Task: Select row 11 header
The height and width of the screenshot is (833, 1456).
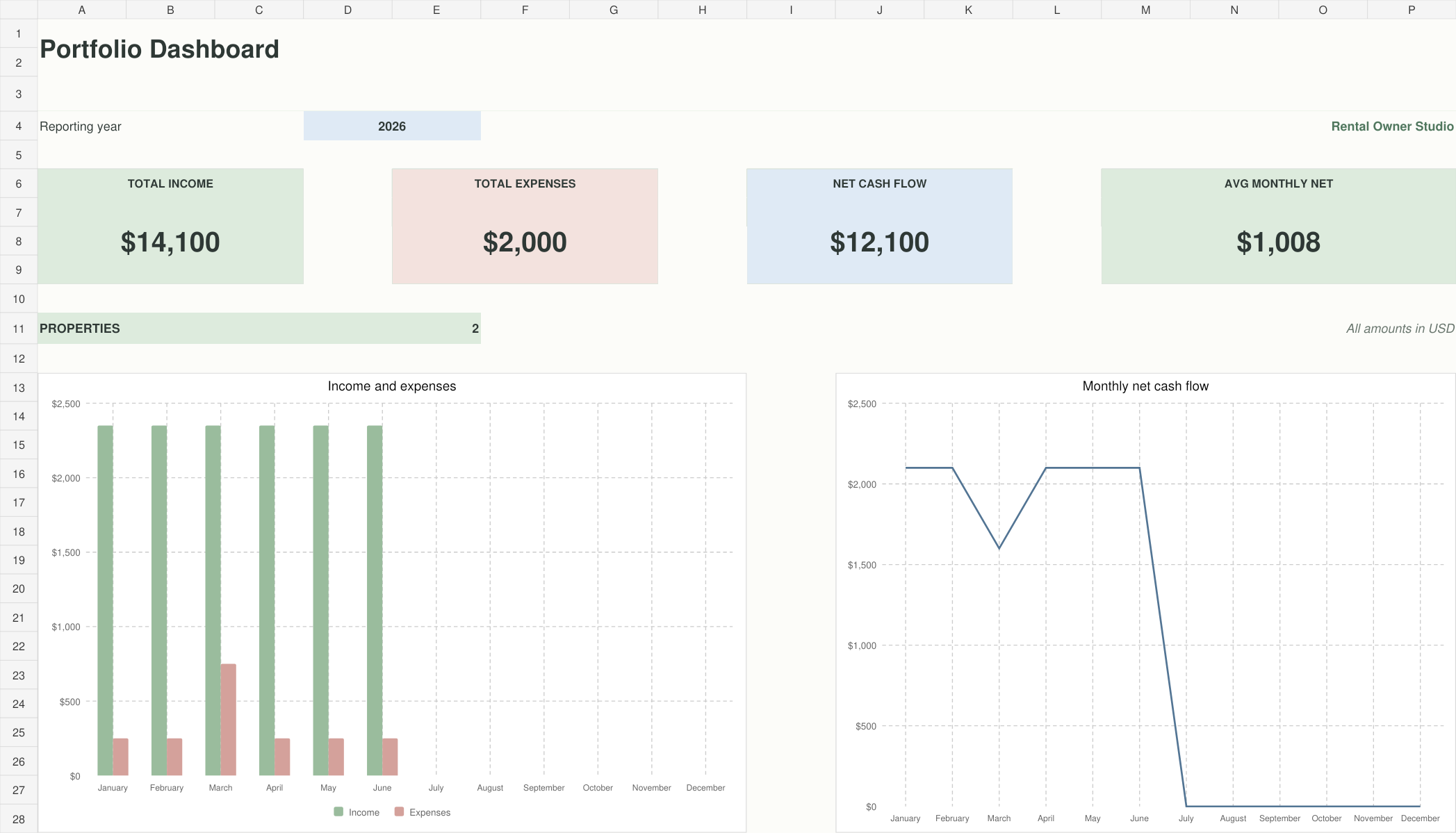Action: (19, 329)
